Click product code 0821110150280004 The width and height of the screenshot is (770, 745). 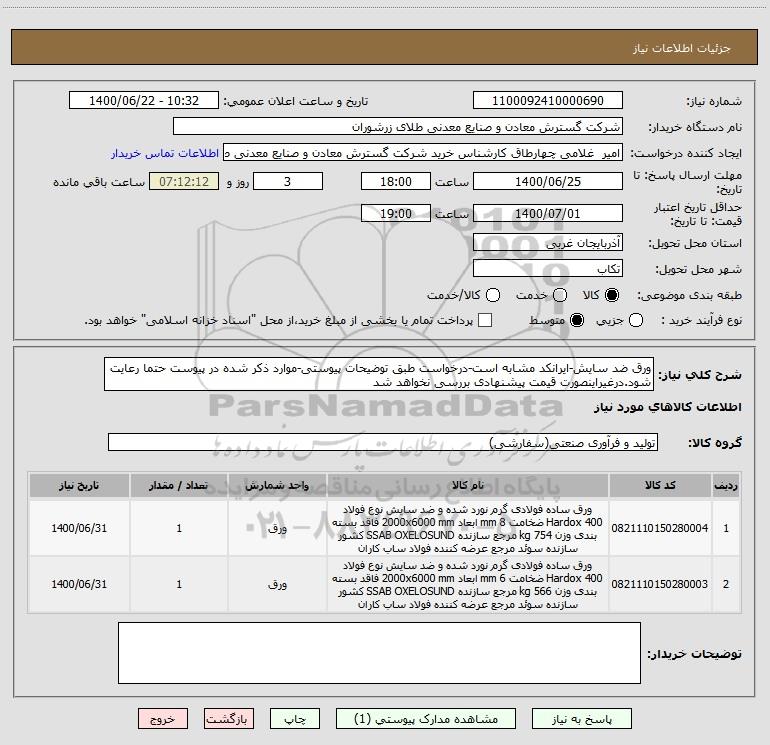660,528
